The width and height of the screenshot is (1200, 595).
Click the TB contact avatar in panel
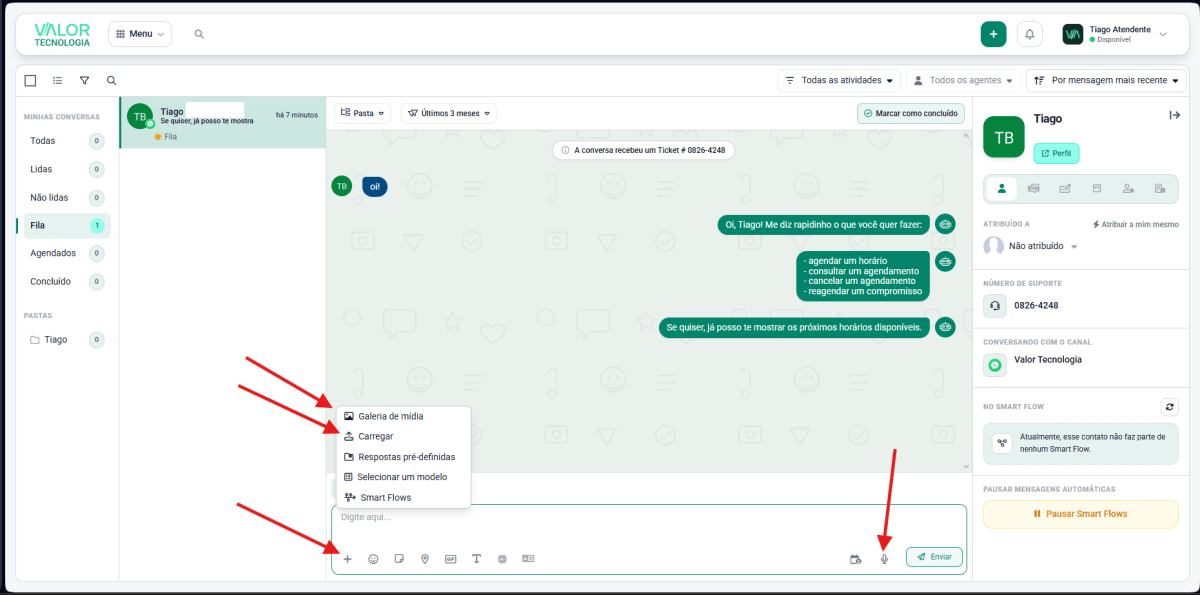(1004, 137)
